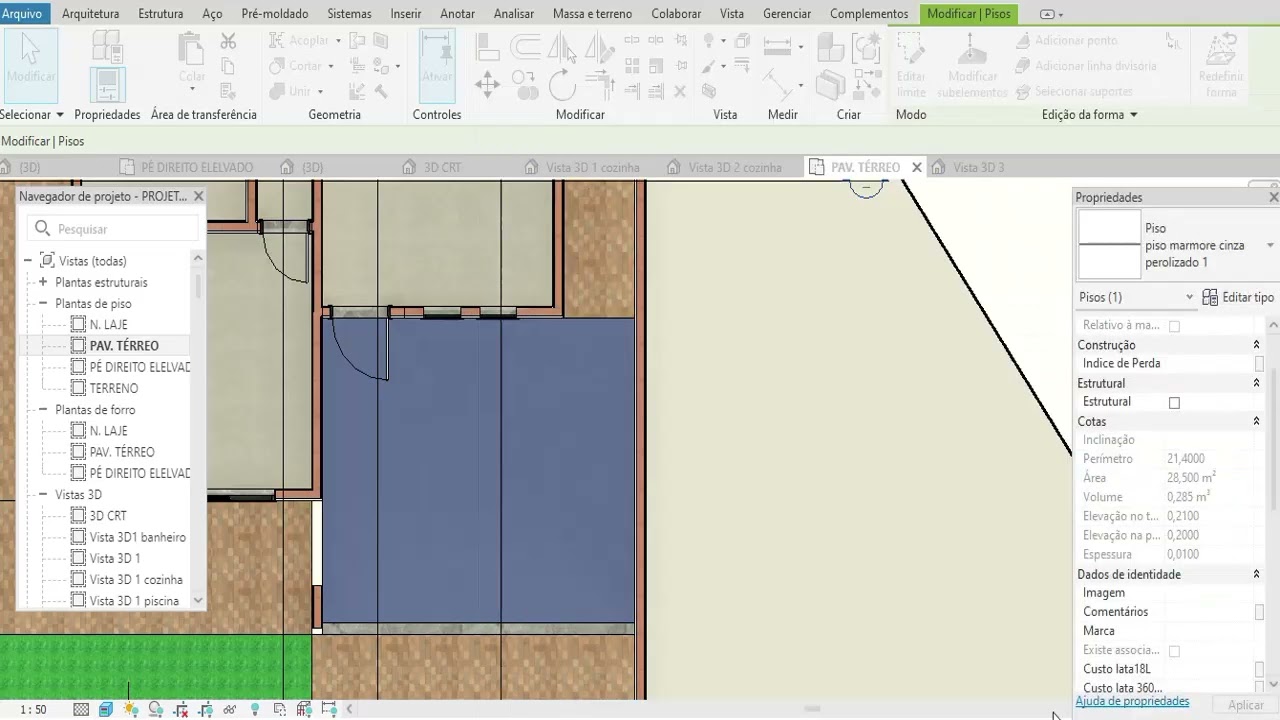The image size is (1280, 720).
Task: Toggle the Estrutural checkbox
Action: pos(1174,402)
